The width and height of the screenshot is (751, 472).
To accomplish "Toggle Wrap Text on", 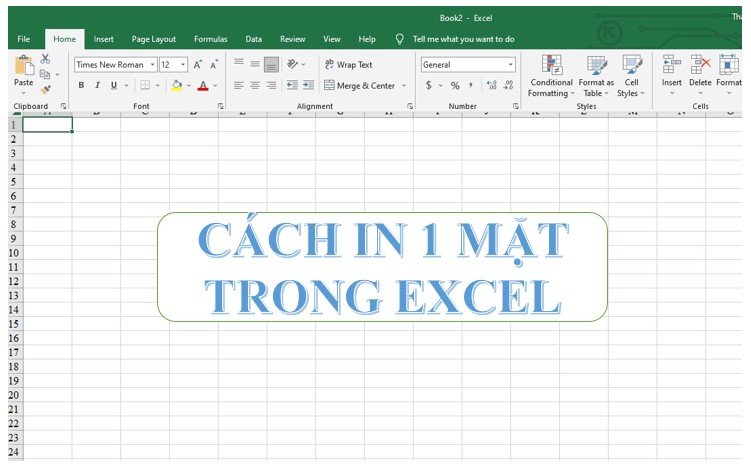I will [x=348, y=65].
